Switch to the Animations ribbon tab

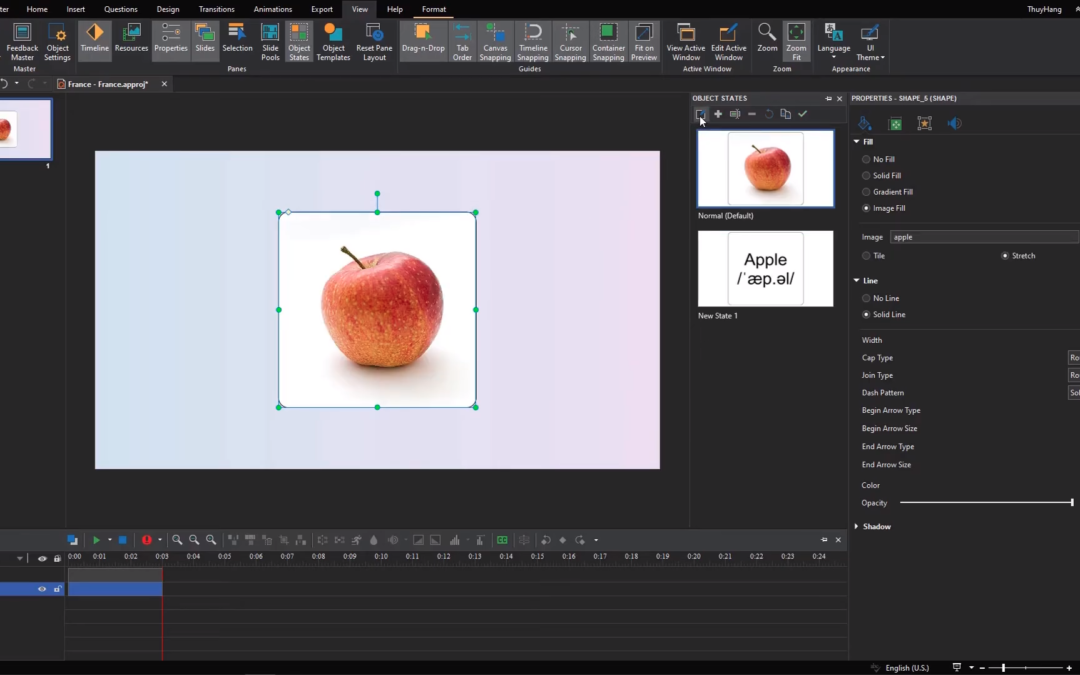click(x=273, y=9)
